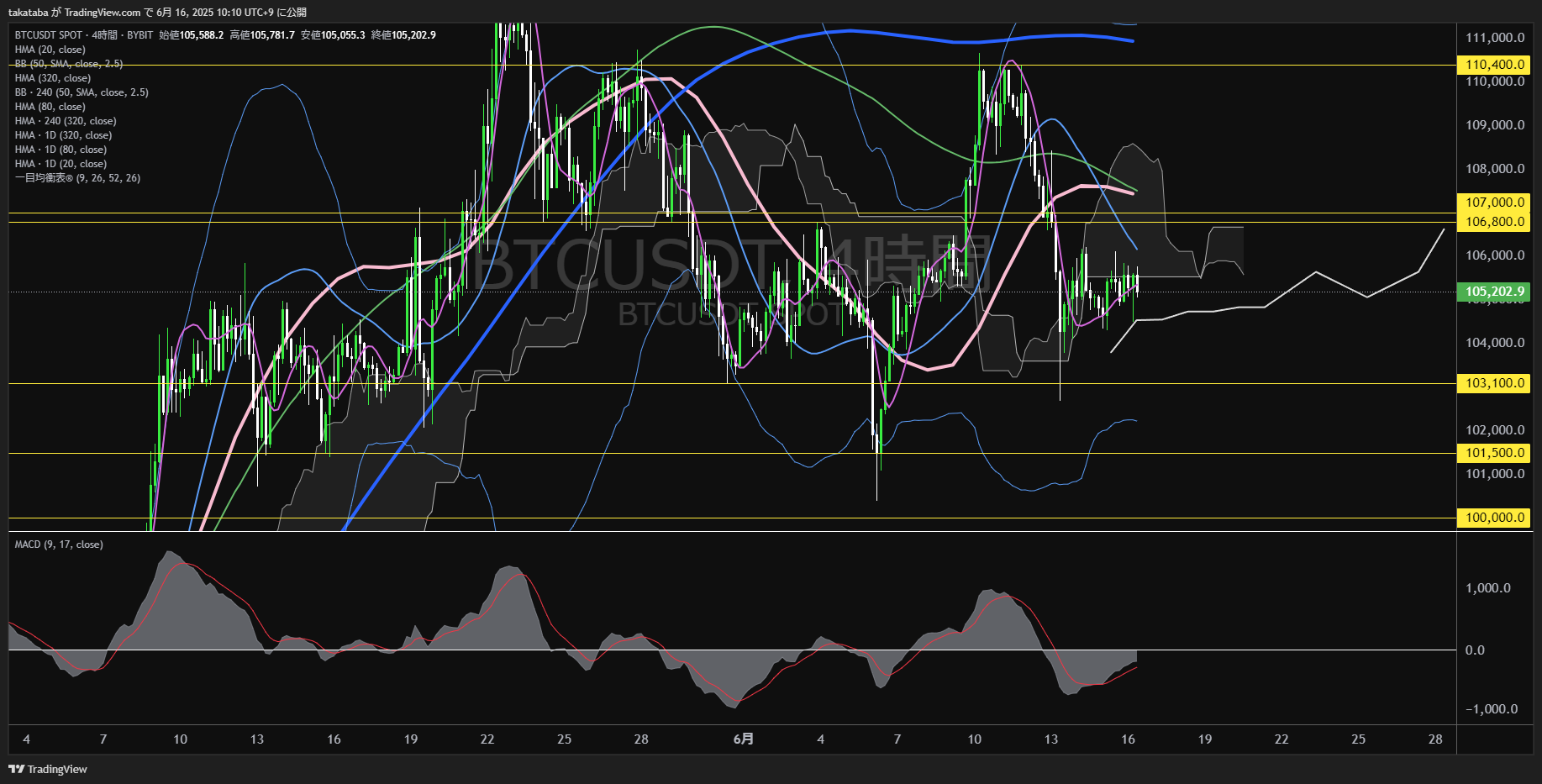
Task: Select the 高値105,781.7 high value
Action: (261, 35)
